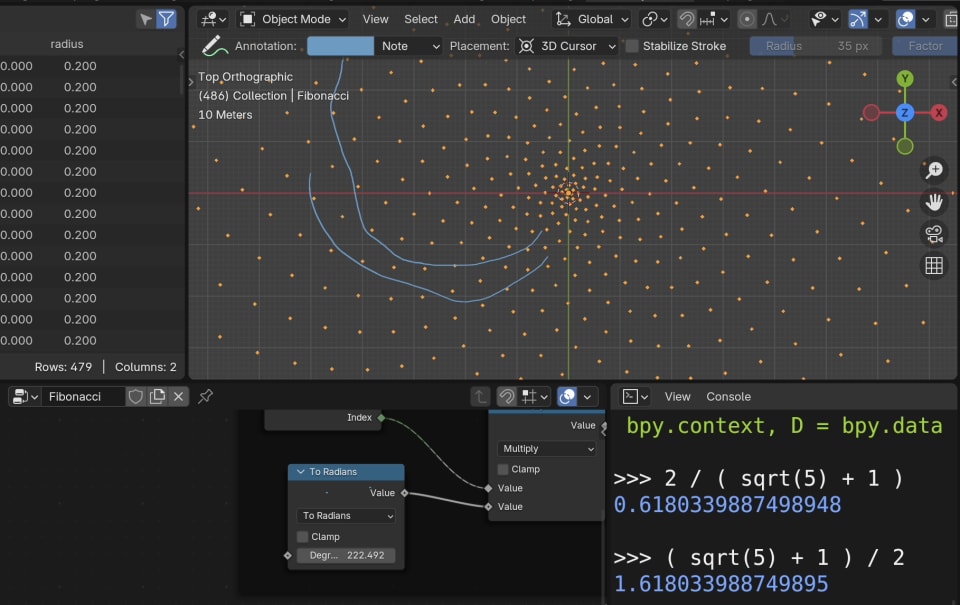Viewport: 960px width, 605px height.
Task: Click the hand pan icon in viewport sidebar
Action: [x=933, y=202]
